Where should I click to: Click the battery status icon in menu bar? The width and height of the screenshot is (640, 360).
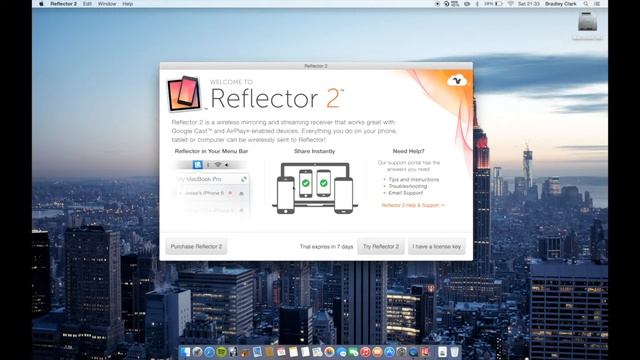pyautogui.click(x=499, y=4)
